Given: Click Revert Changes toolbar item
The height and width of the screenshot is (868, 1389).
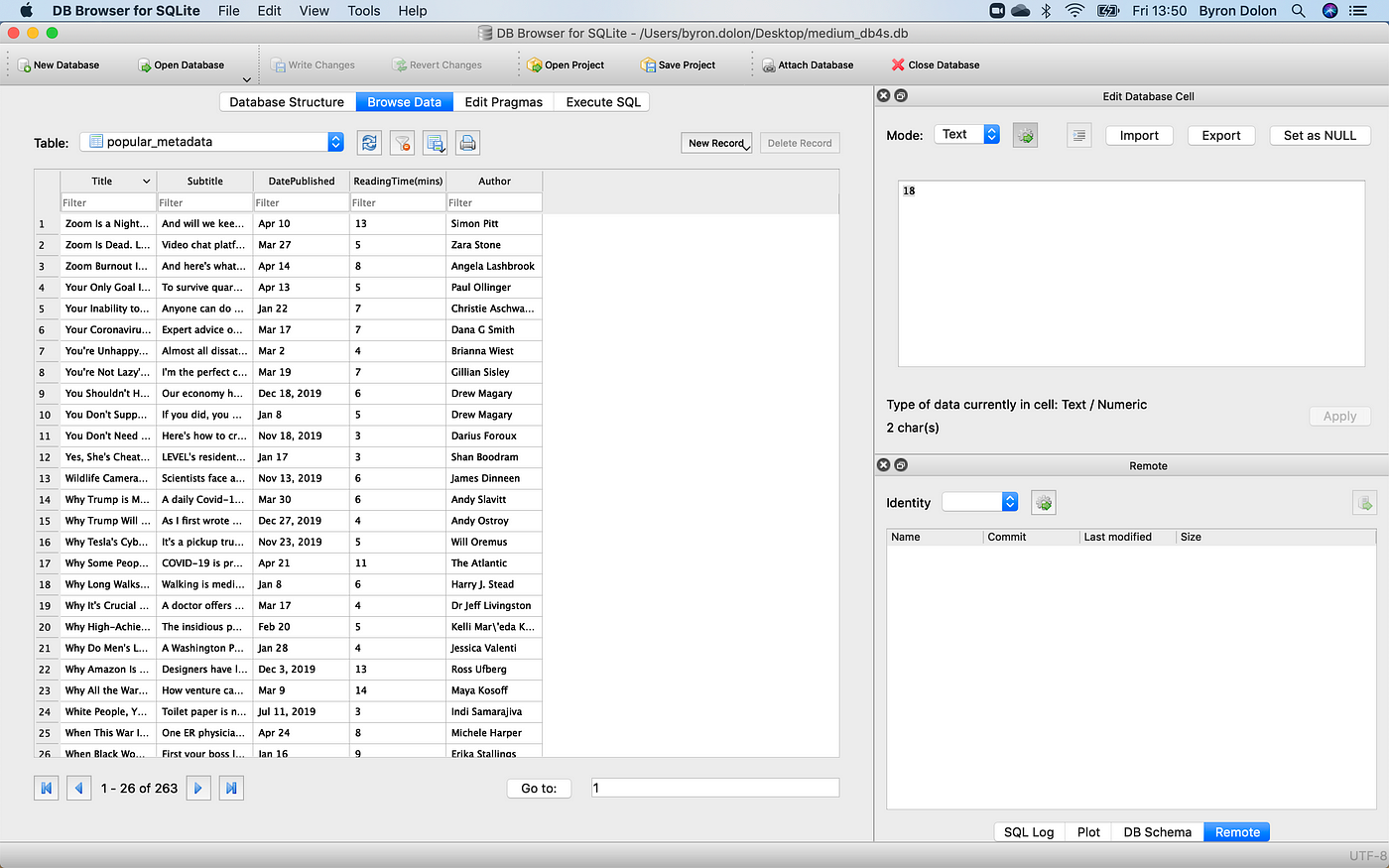Looking at the screenshot, I should click(x=438, y=65).
